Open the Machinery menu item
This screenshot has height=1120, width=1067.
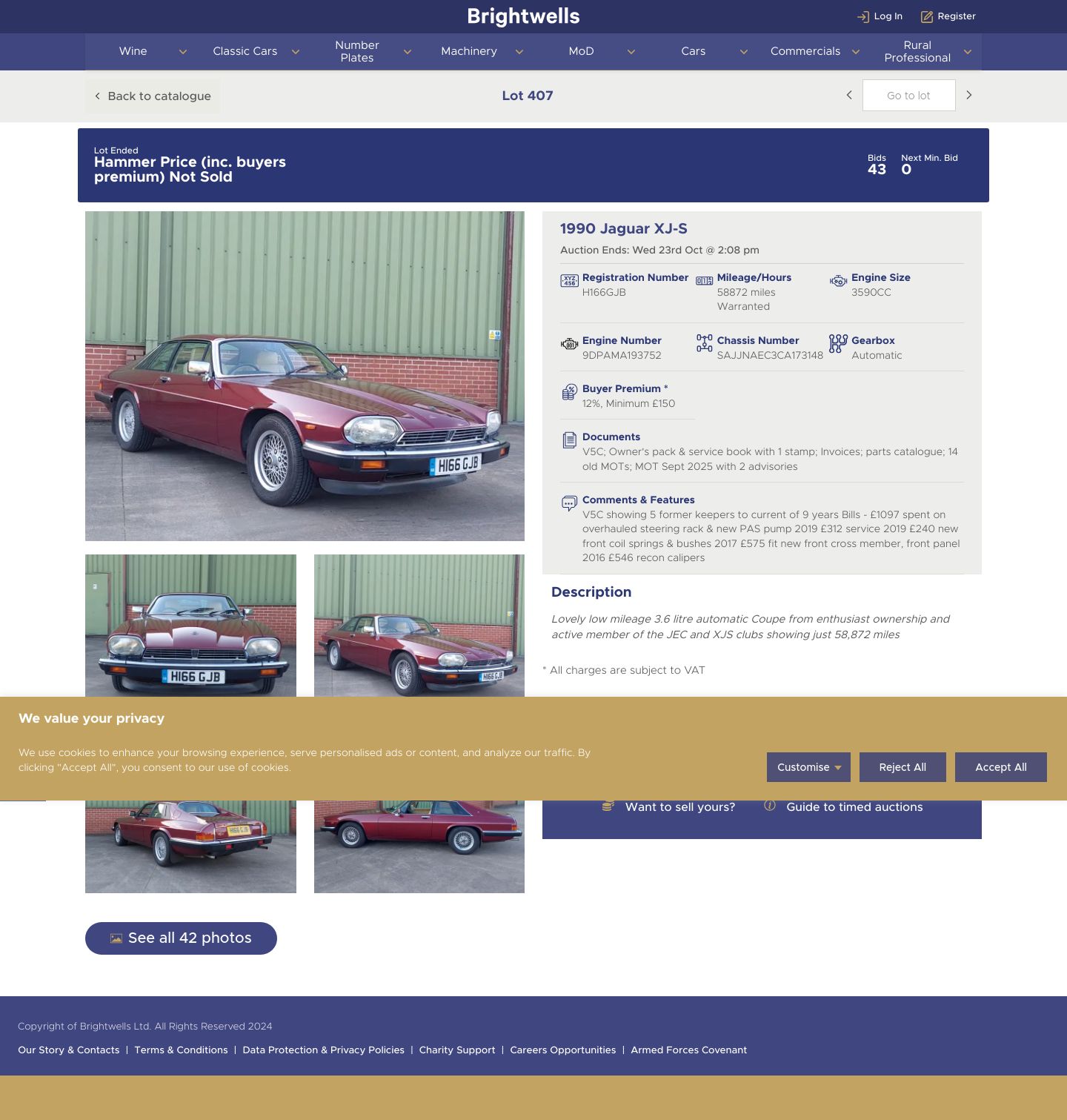point(469,51)
